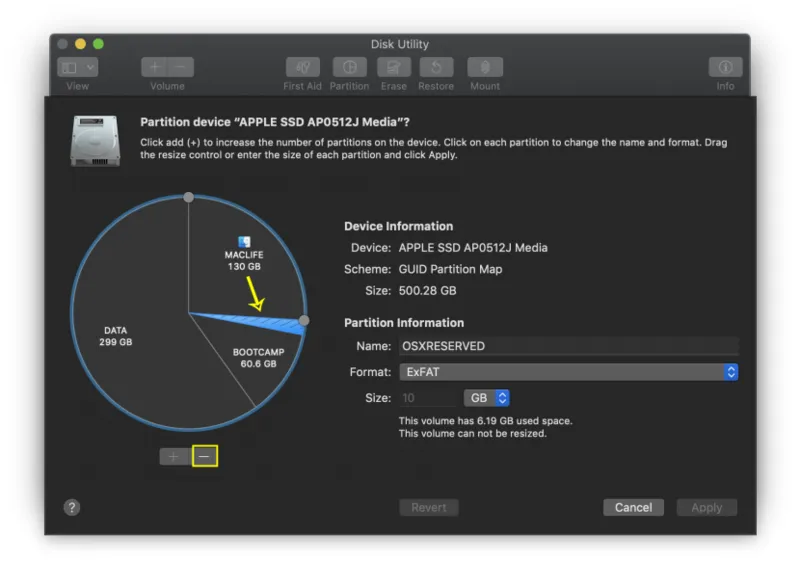Image resolution: width=800 pixels, height=563 pixels.
Task: Click the 'GUID Partition Map' scheme text
Action: pyautogui.click(x=450, y=269)
